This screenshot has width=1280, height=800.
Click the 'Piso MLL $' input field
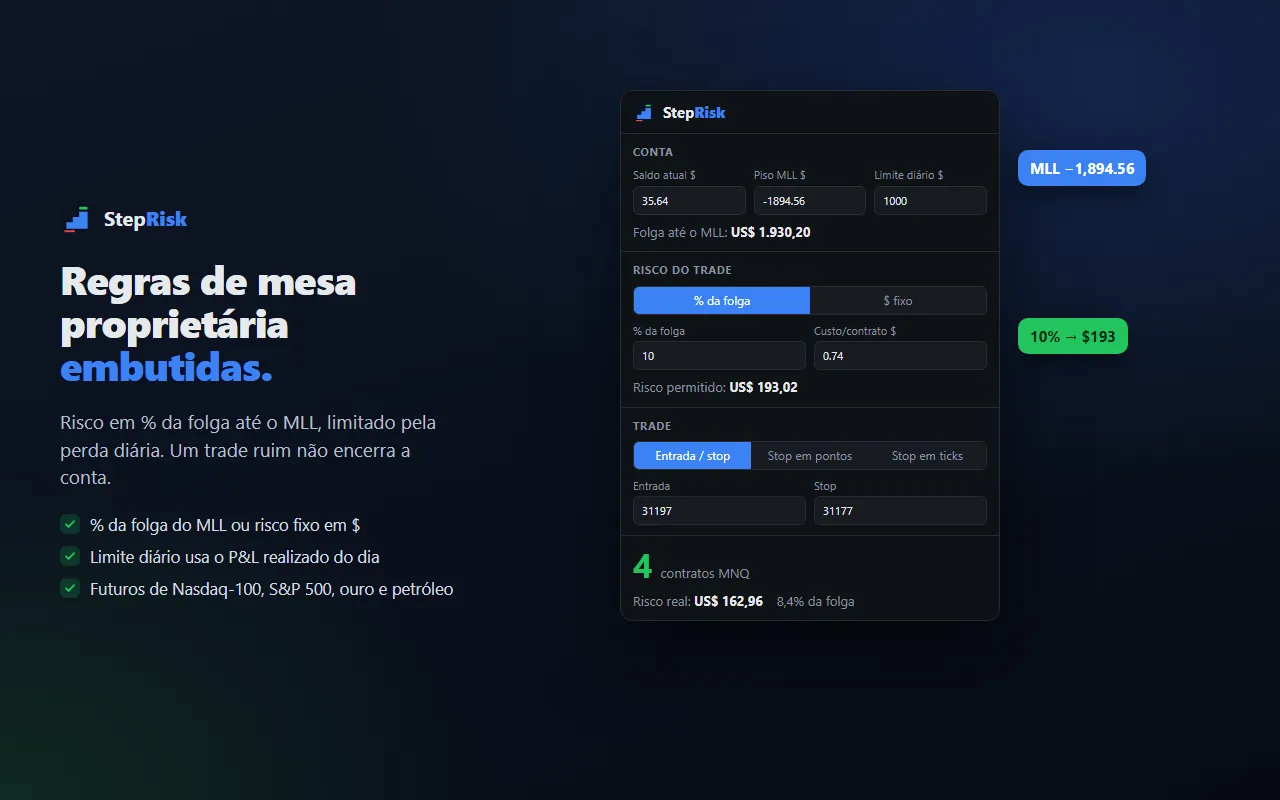810,201
